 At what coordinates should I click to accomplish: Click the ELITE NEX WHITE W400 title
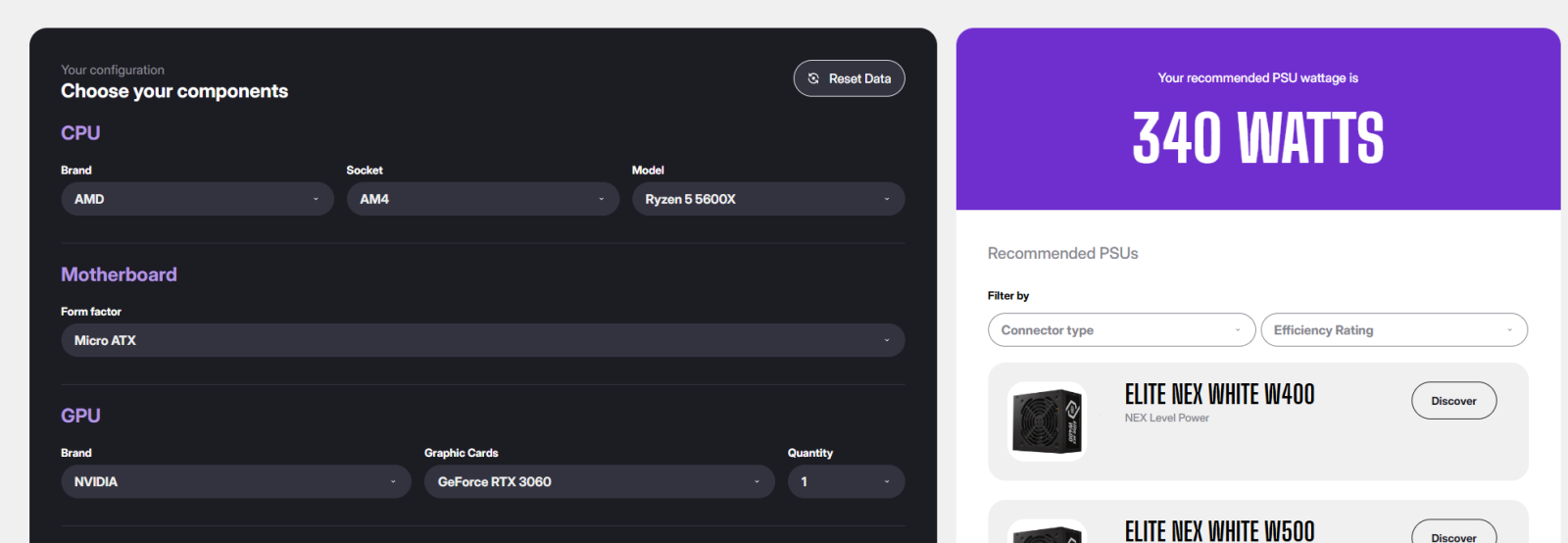(x=1220, y=394)
